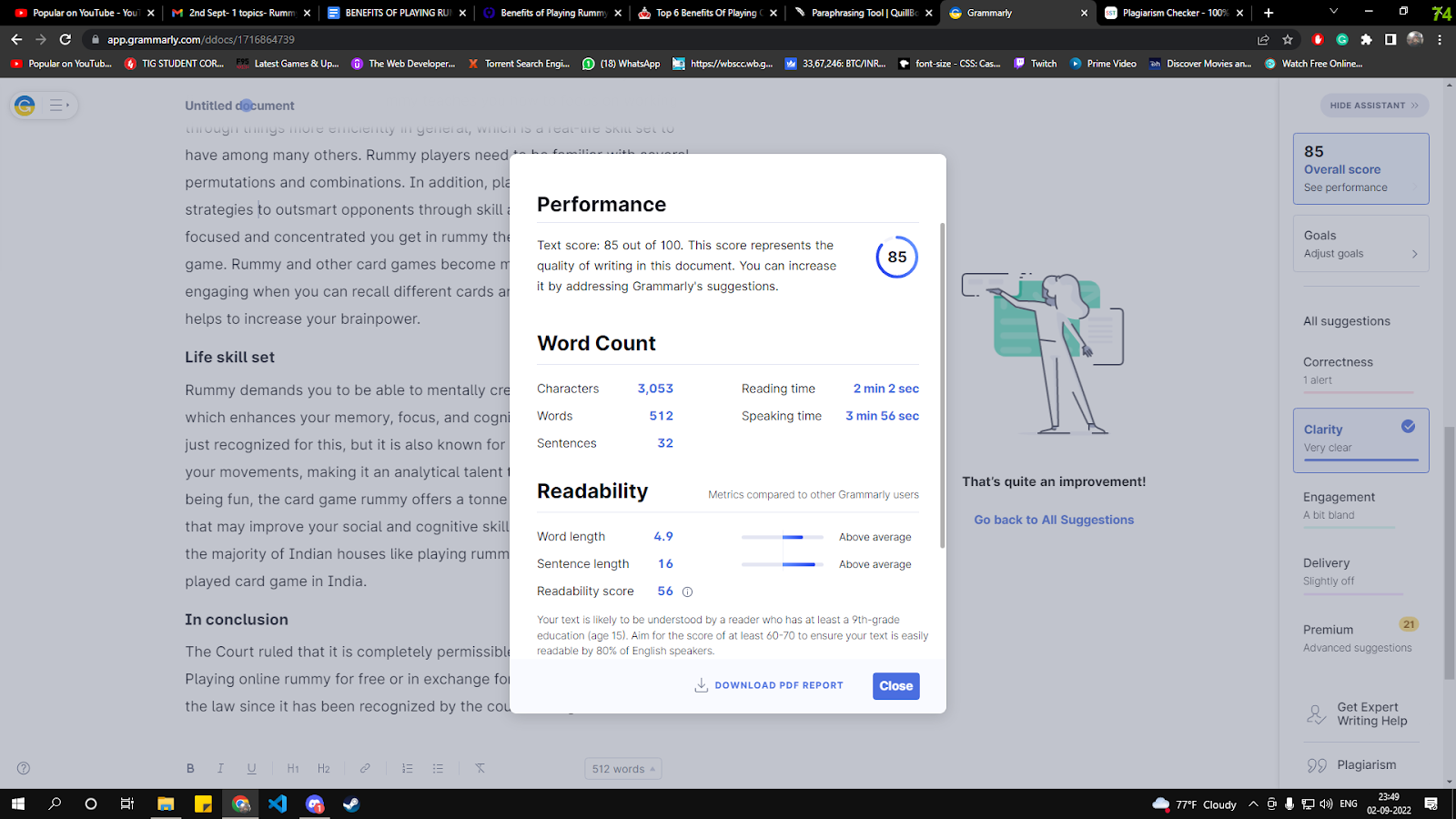Open the help question mark icon
The width and height of the screenshot is (1456, 819).
click(x=24, y=768)
